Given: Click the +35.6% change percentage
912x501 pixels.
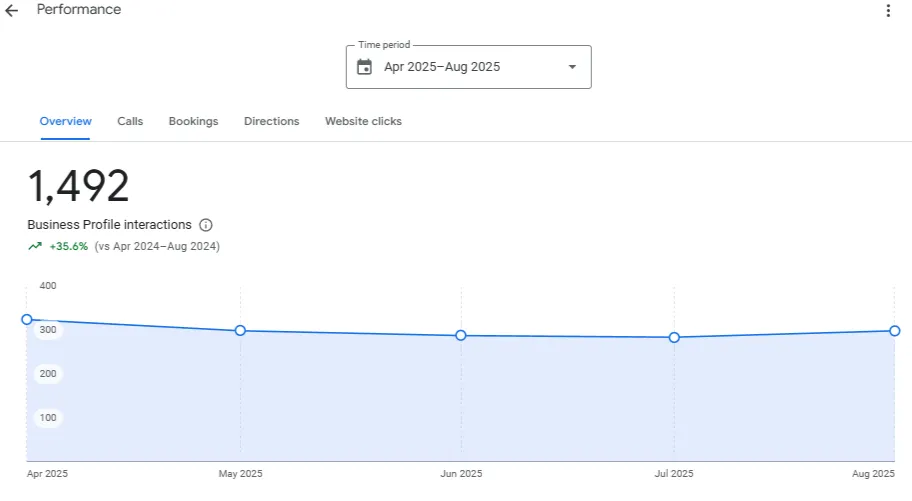Looking at the screenshot, I should (x=68, y=246).
